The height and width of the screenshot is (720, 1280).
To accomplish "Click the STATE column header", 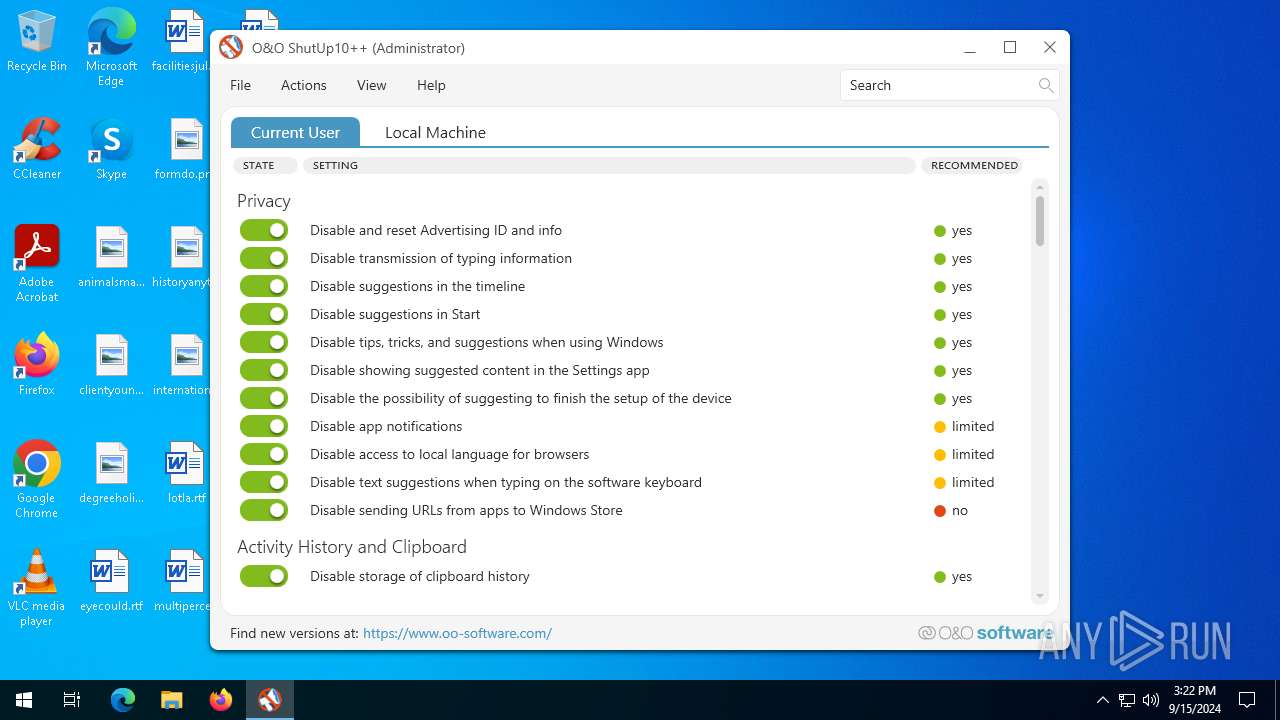I will click(x=265, y=165).
